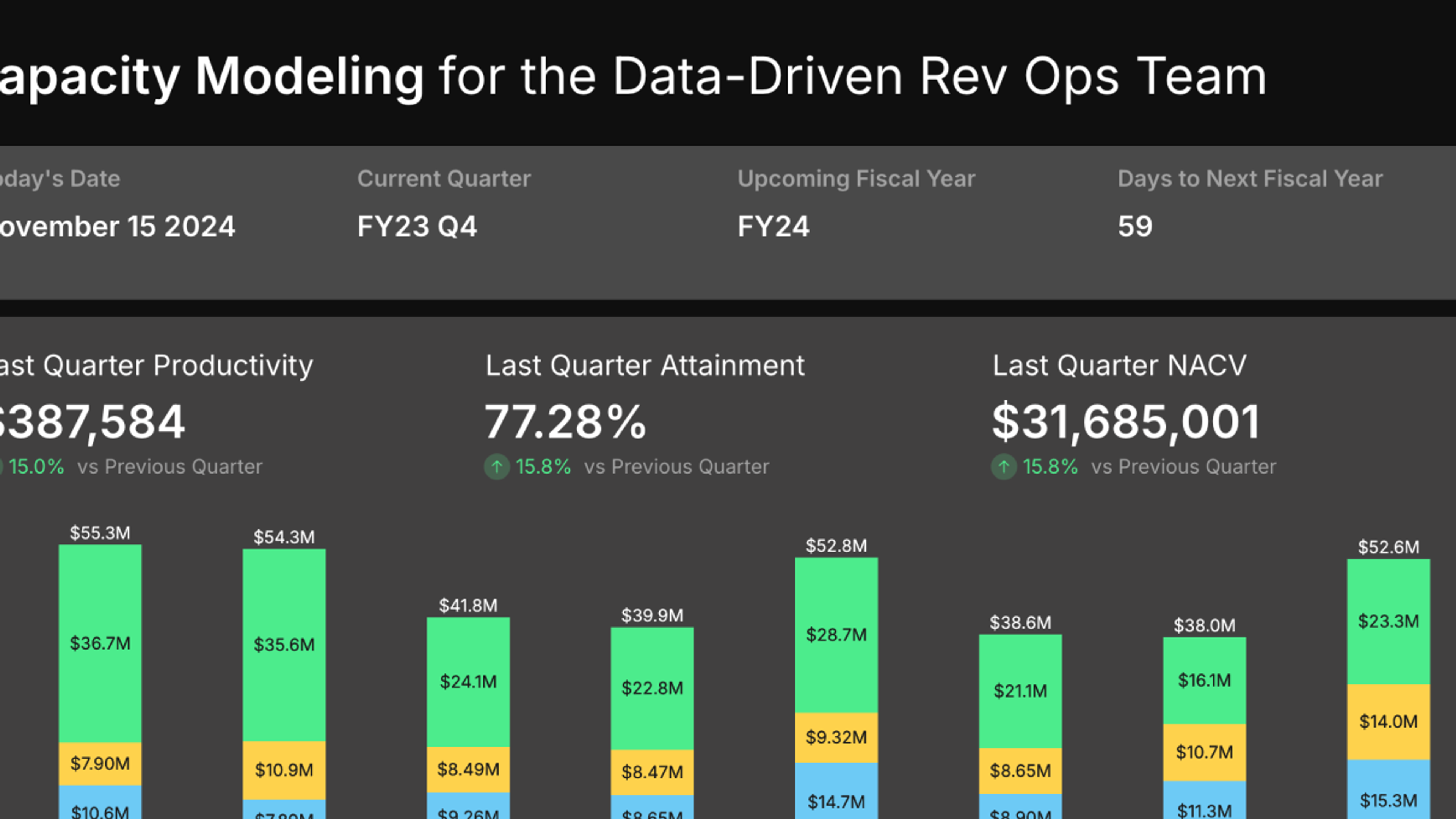Click the yellow $10.9M bar segment
This screenshot has height=819, width=1456.
(284, 770)
